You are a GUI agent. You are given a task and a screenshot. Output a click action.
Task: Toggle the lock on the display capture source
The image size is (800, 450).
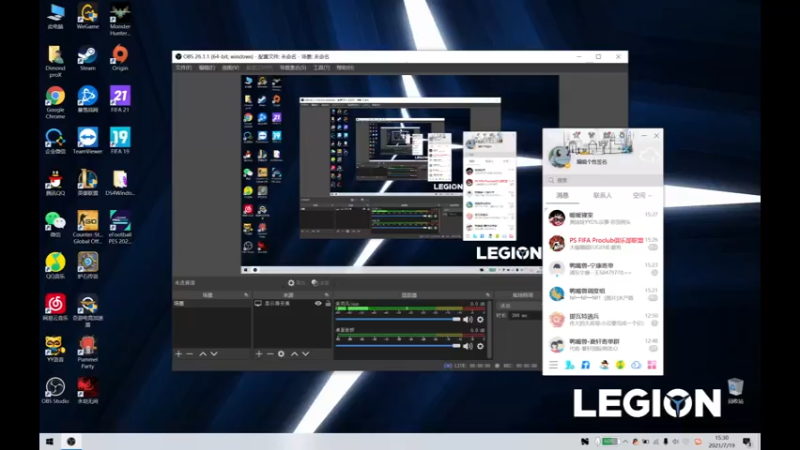[x=328, y=303]
